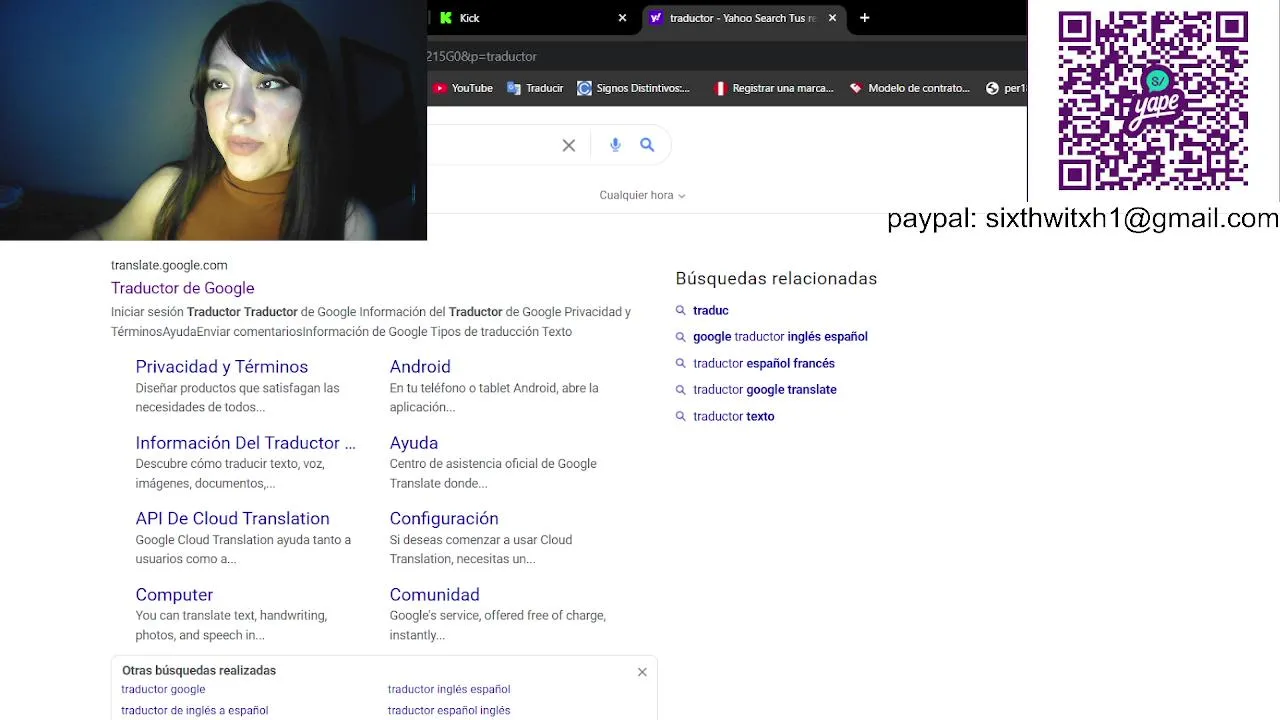1280x720 pixels.
Task: Open the Configuración sublink
Action: [x=444, y=519]
